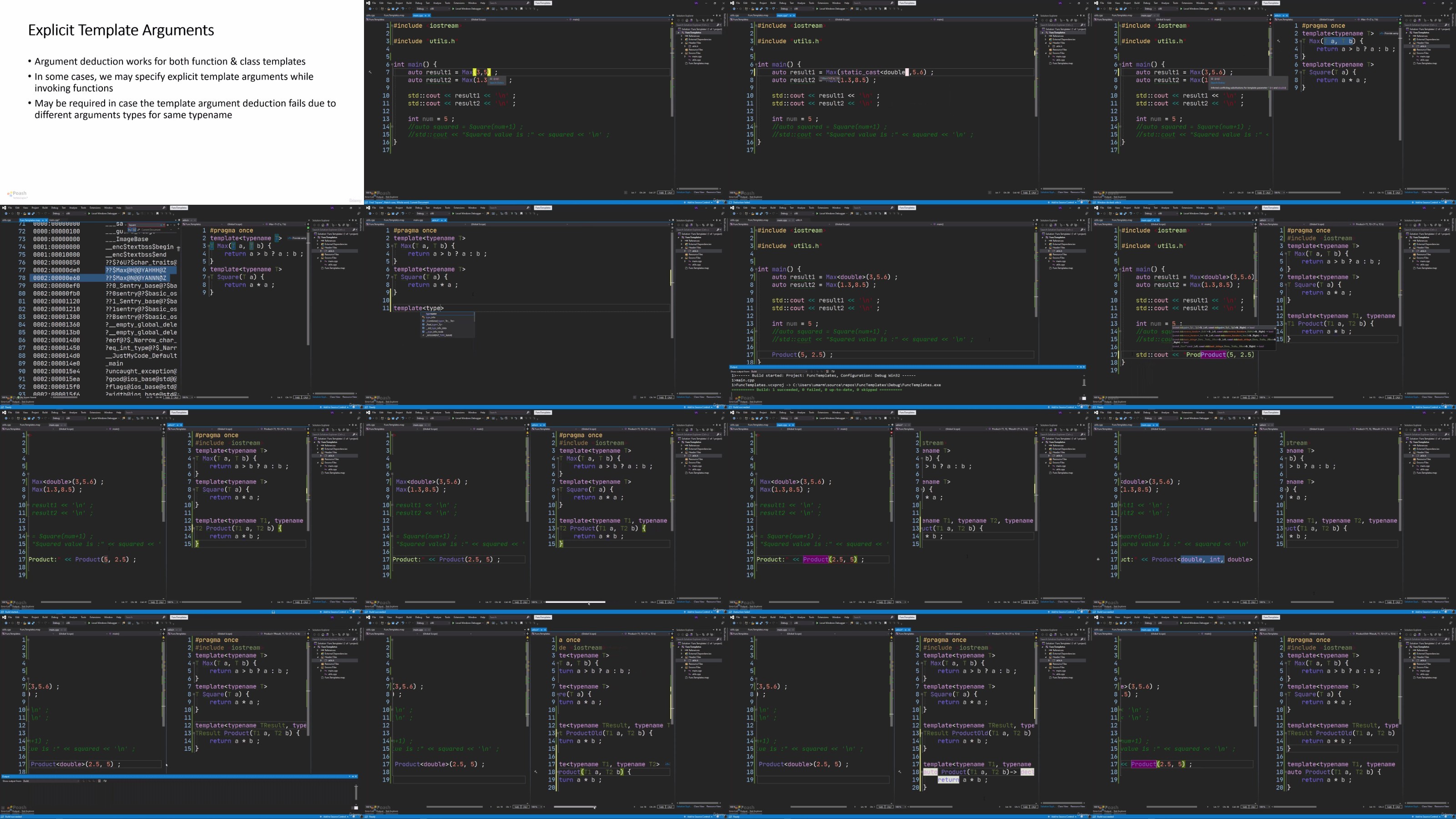Start Local Windows Debugger in FuncTemplates.map frame
Image resolution: width=1456 pixels, height=819 pixels.
[x=102, y=214]
